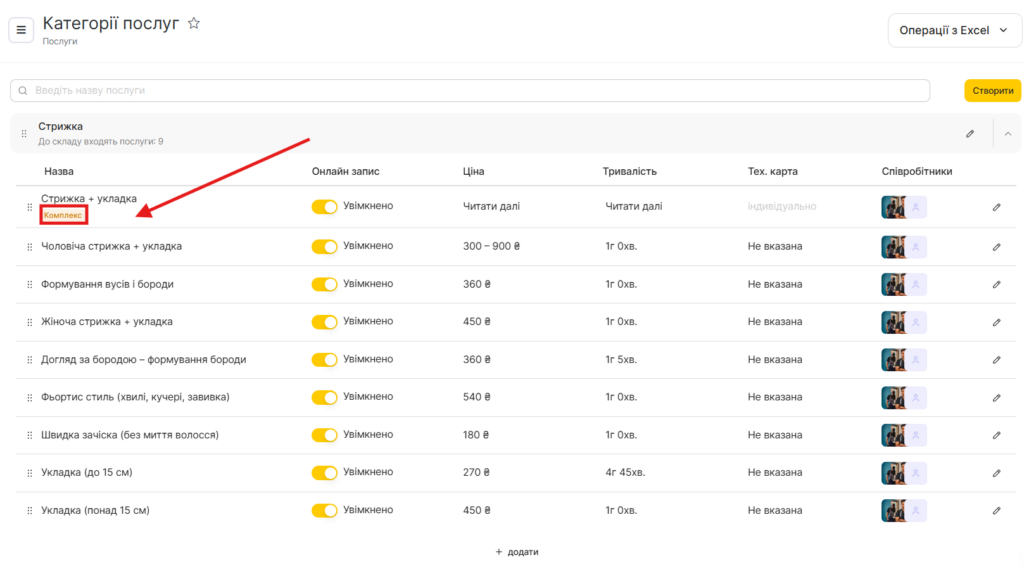
Task: Star the Категорії послуг page as favorite
Action: pyautogui.click(x=194, y=23)
